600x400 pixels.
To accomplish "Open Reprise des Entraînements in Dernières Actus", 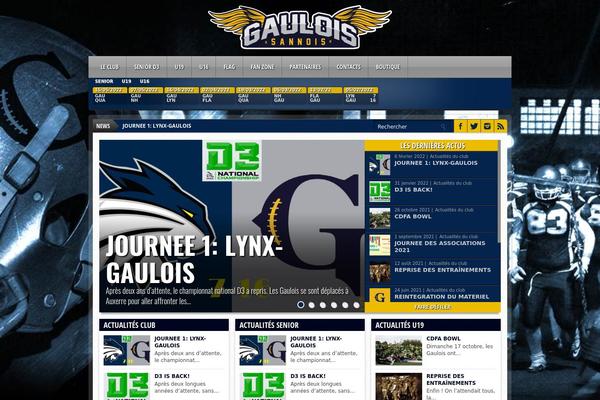I will coord(442,270).
